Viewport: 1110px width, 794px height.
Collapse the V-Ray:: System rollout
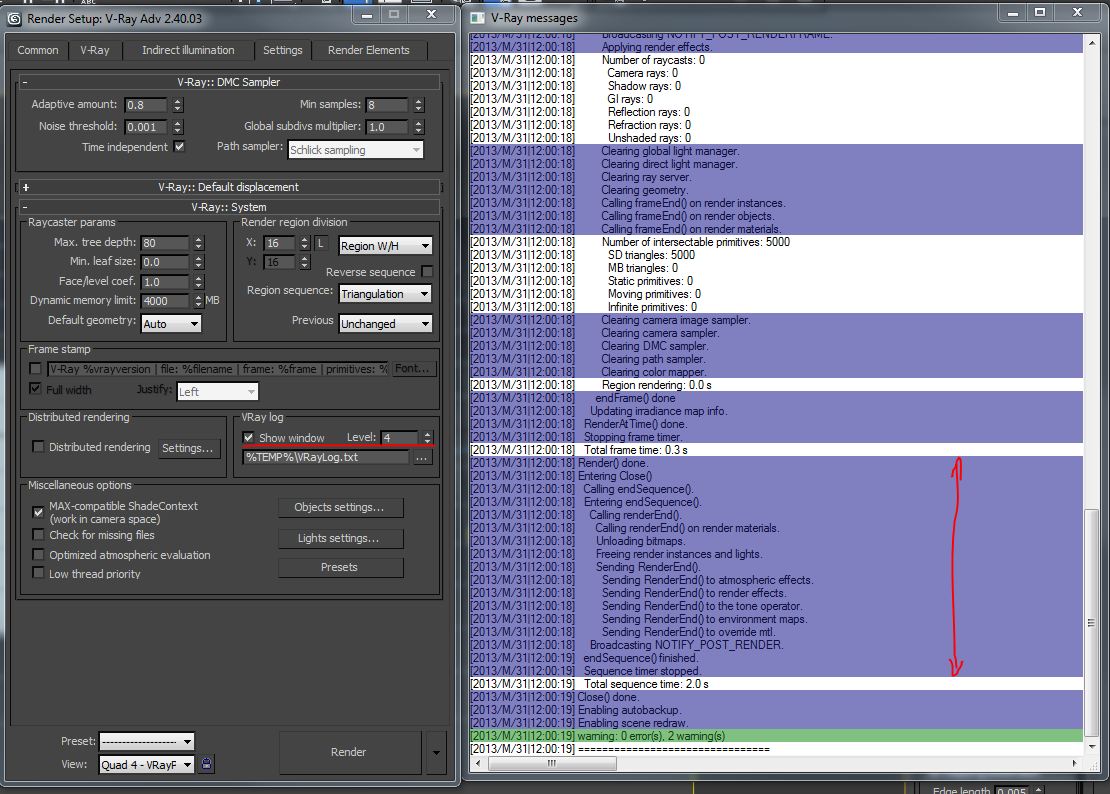[229, 207]
